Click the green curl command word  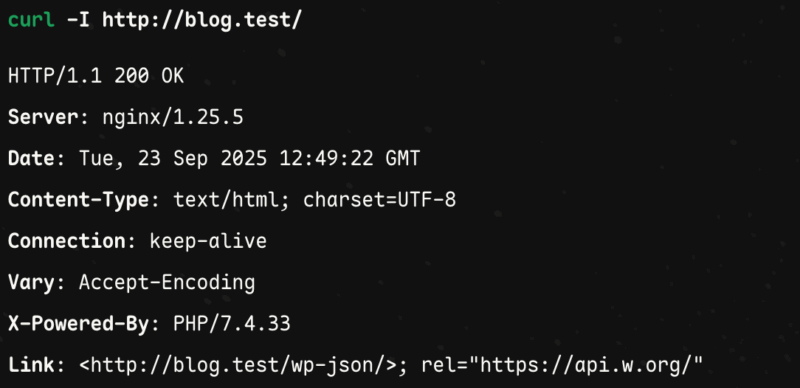(31, 20)
